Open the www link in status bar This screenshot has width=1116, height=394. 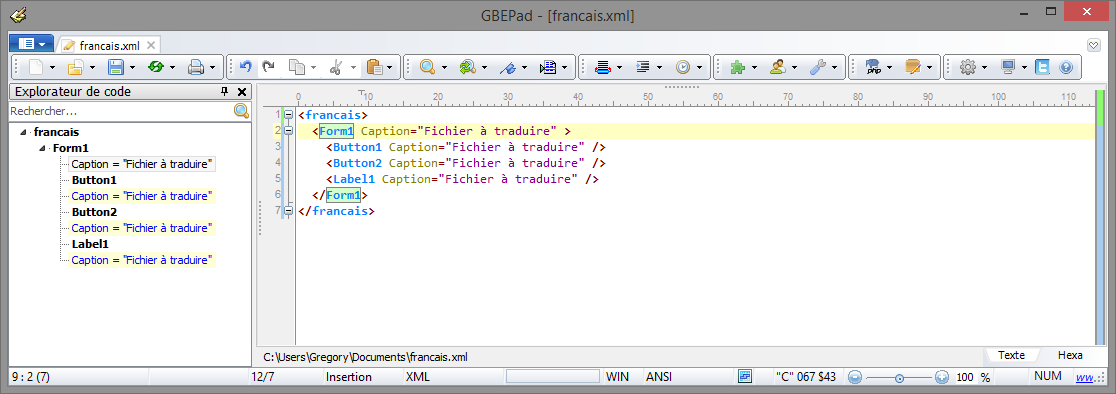pyautogui.click(x=1085, y=377)
